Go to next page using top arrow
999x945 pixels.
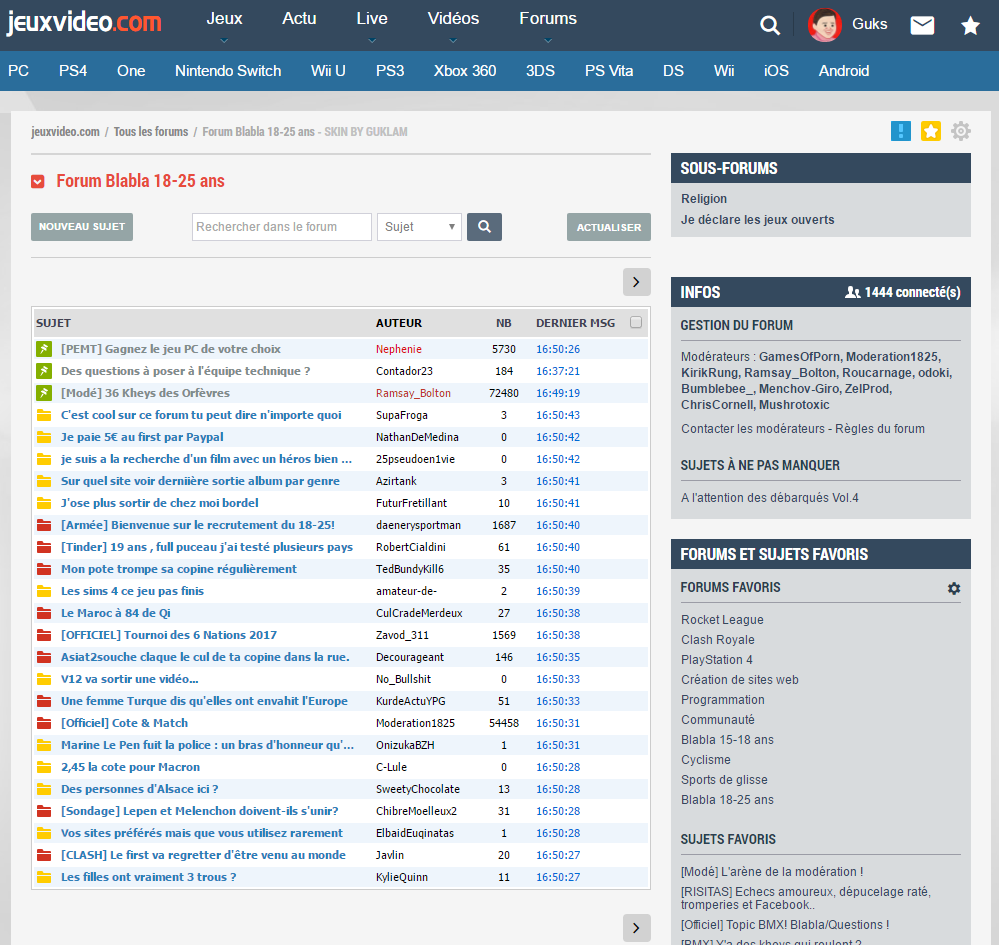636,282
